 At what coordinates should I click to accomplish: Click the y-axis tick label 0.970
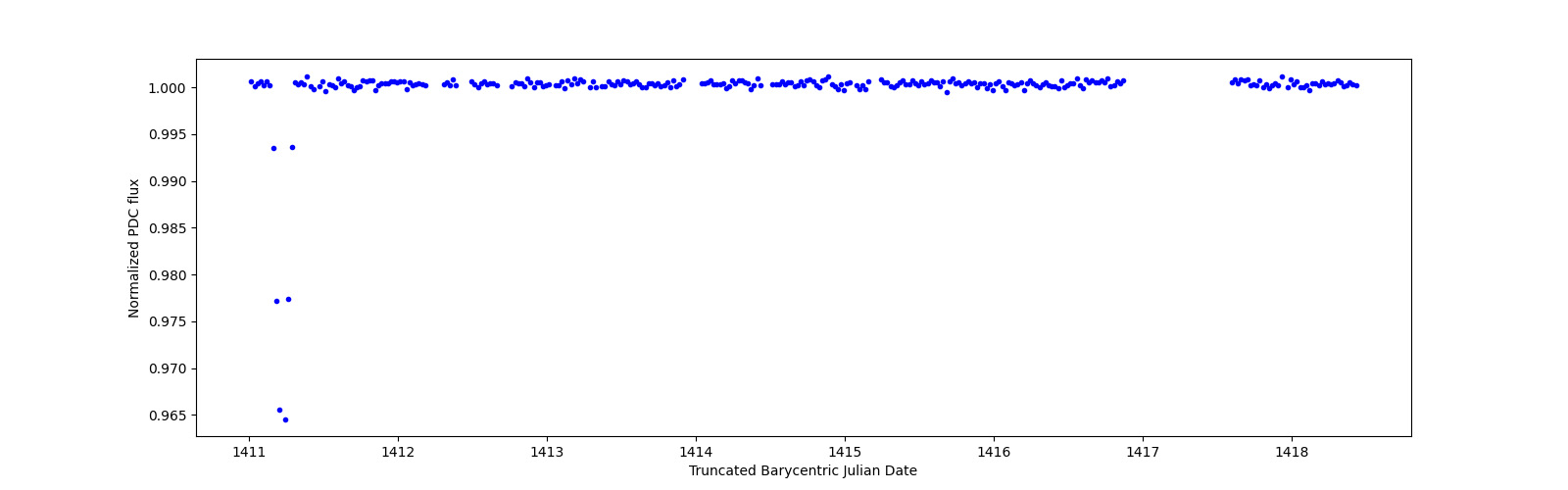pos(169,369)
